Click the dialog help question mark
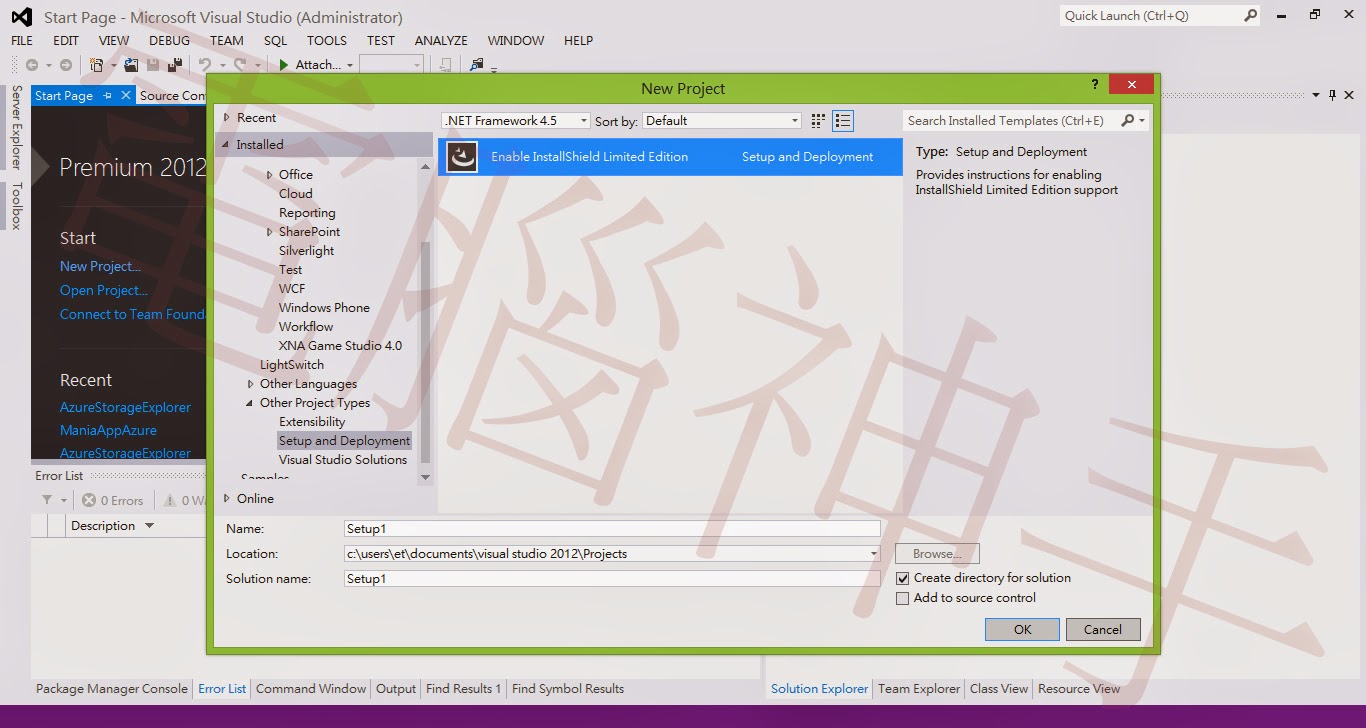The width and height of the screenshot is (1366, 728). point(1095,85)
